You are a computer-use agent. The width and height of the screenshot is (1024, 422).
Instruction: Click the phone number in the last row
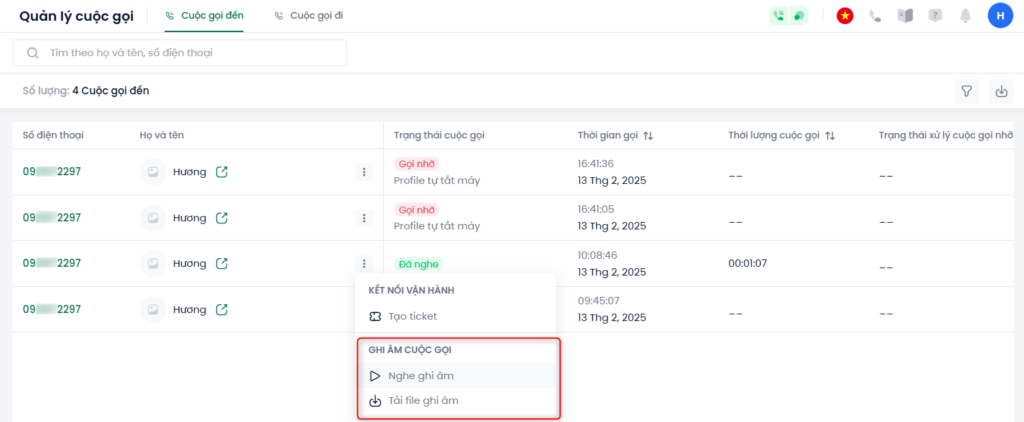tap(52, 310)
